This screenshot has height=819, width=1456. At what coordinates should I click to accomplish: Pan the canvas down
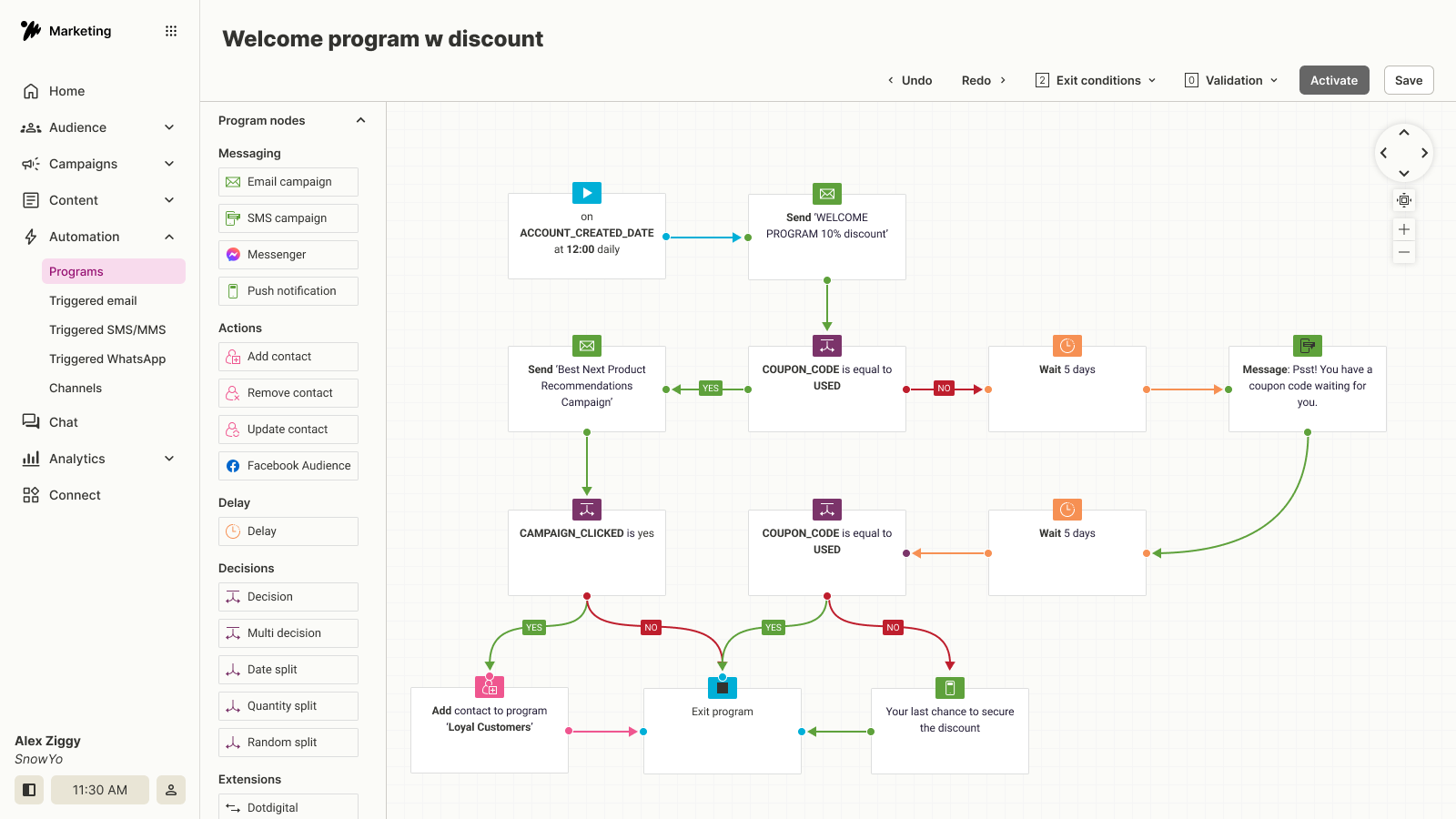pyautogui.click(x=1404, y=173)
